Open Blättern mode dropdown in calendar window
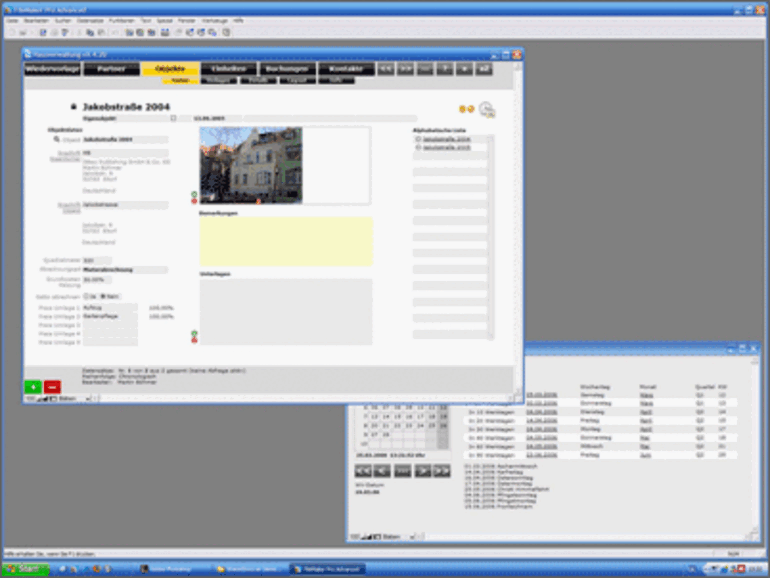The height and width of the screenshot is (578, 770). point(398,537)
